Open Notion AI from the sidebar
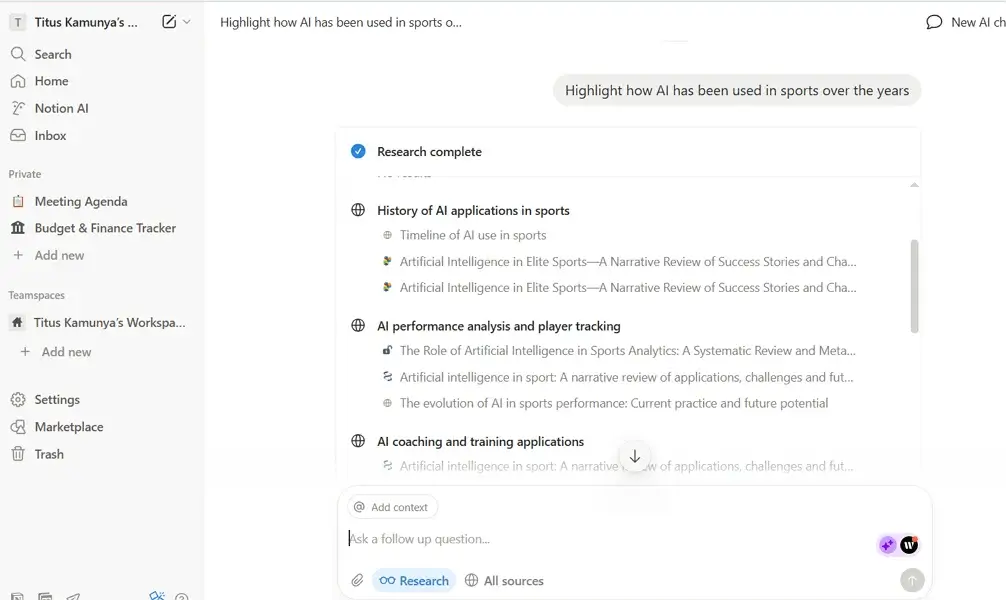 (x=61, y=108)
